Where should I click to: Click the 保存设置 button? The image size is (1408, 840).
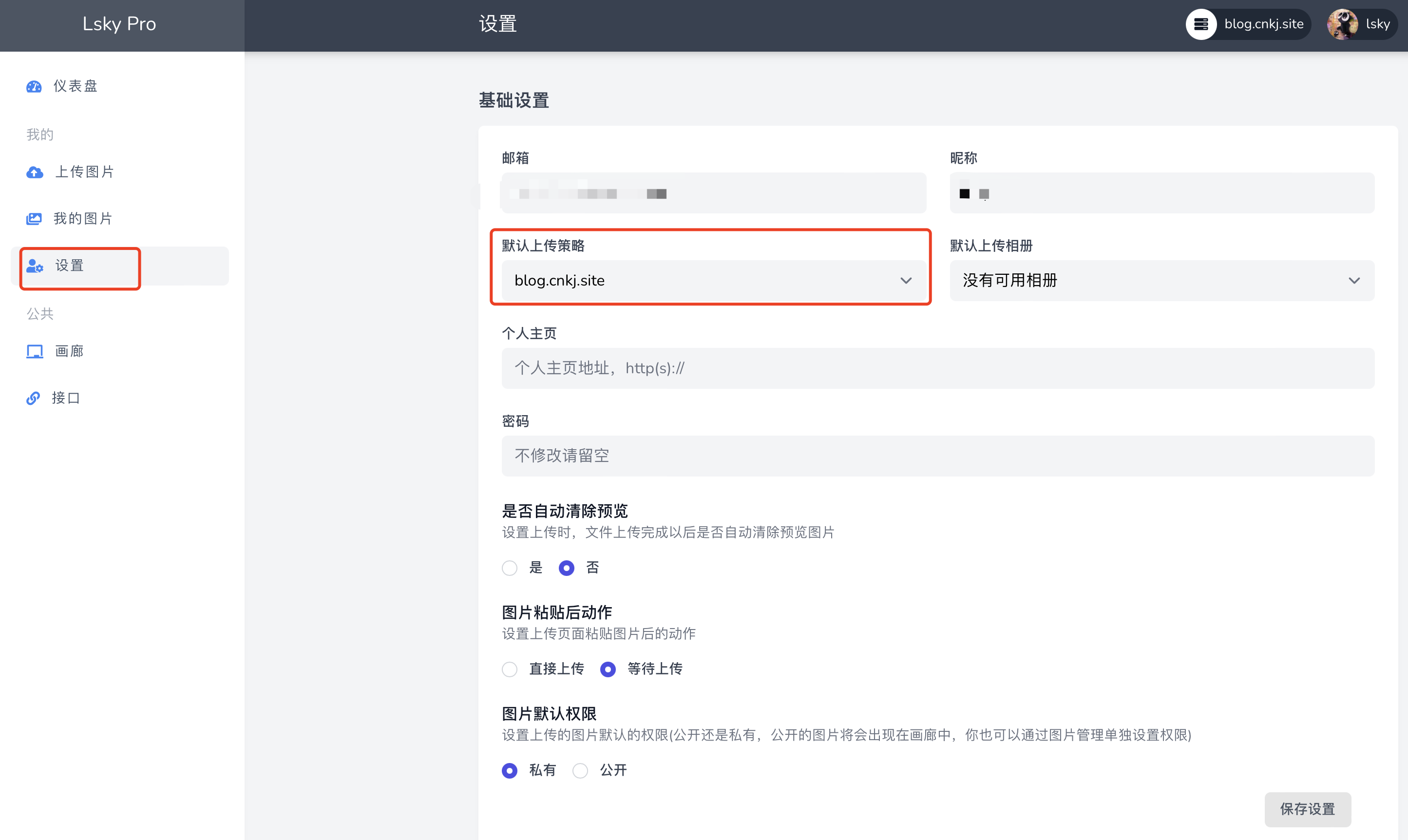(x=1307, y=809)
